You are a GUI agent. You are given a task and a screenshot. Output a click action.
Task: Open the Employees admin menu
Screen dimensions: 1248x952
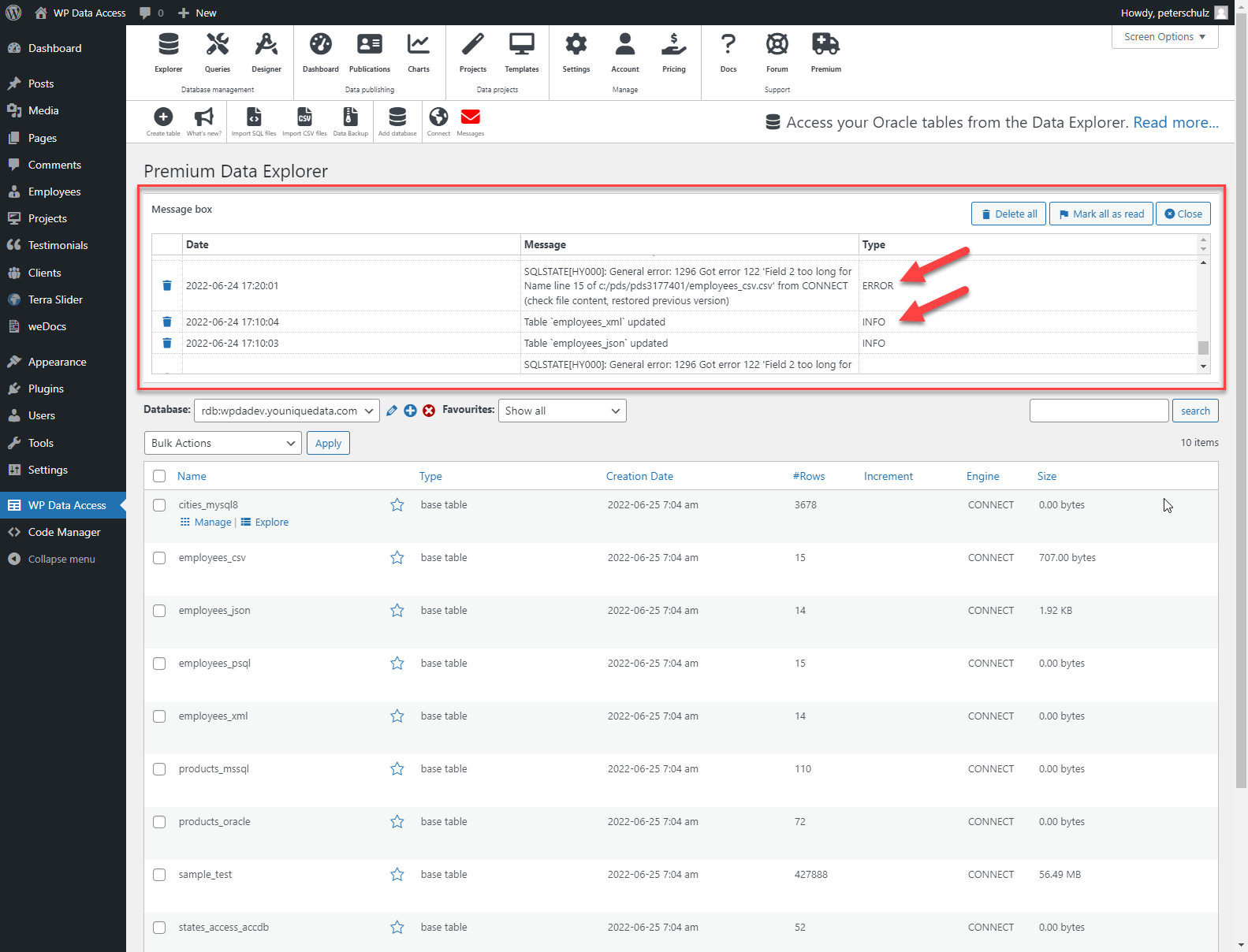pos(63,192)
